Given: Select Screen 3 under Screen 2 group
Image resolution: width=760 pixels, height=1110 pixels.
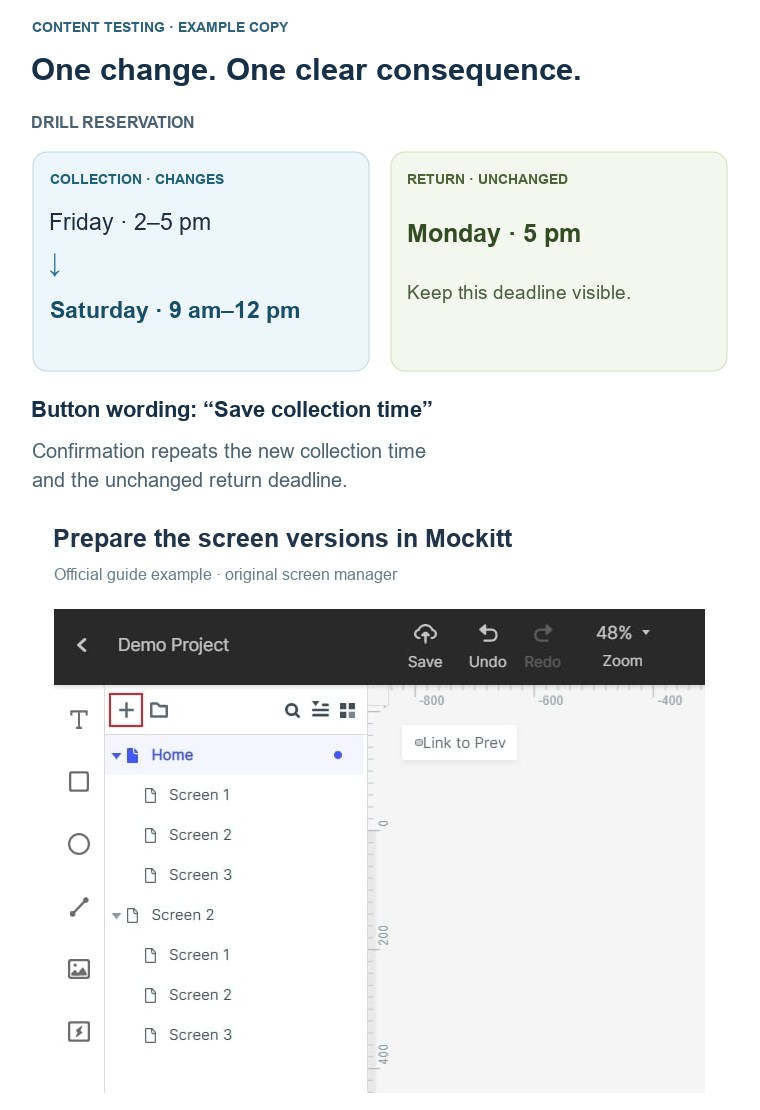Looking at the screenshot, I should pyautogui.click(x=234, y=1035).
